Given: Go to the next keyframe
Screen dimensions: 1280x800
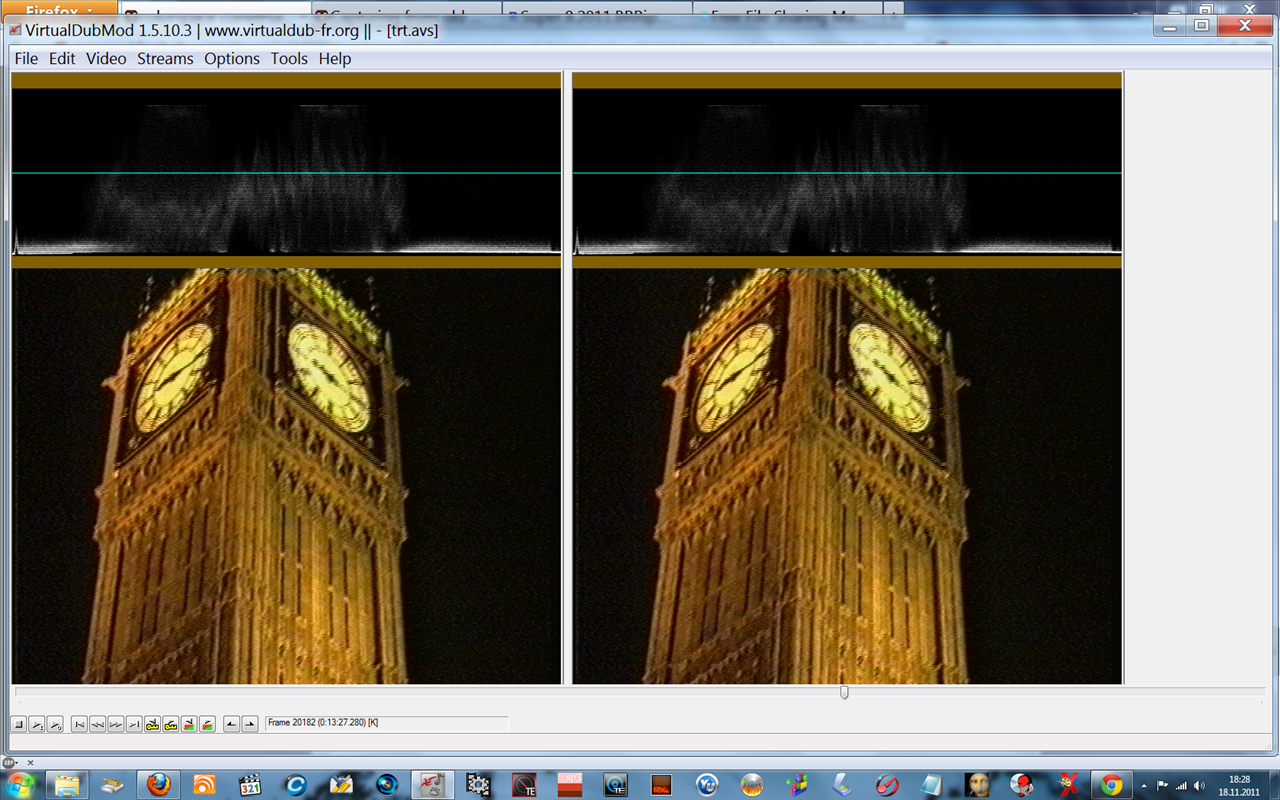Looking at the screenshot, I should point(170,724).
